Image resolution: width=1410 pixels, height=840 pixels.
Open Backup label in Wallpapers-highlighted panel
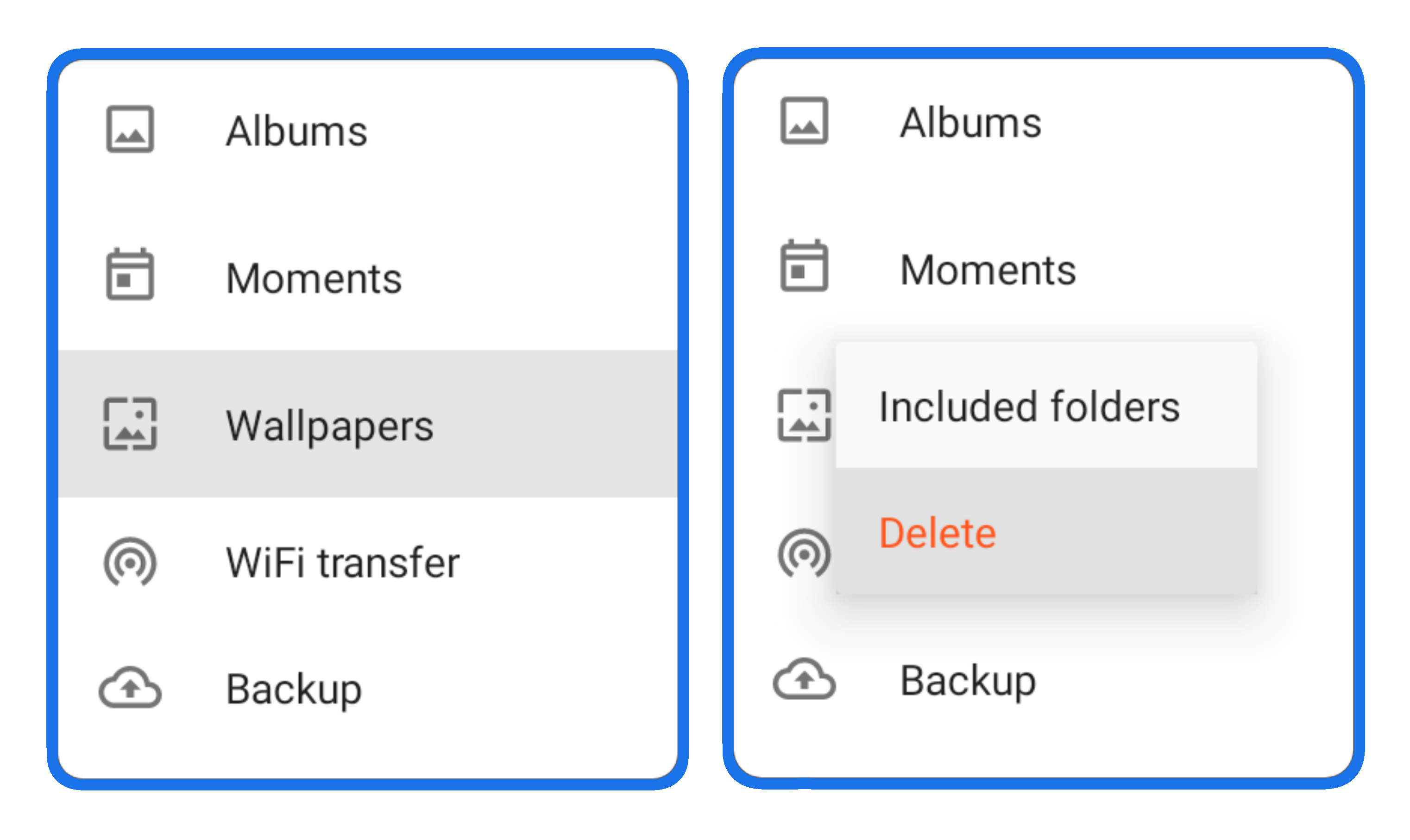[x=294, y=690]
